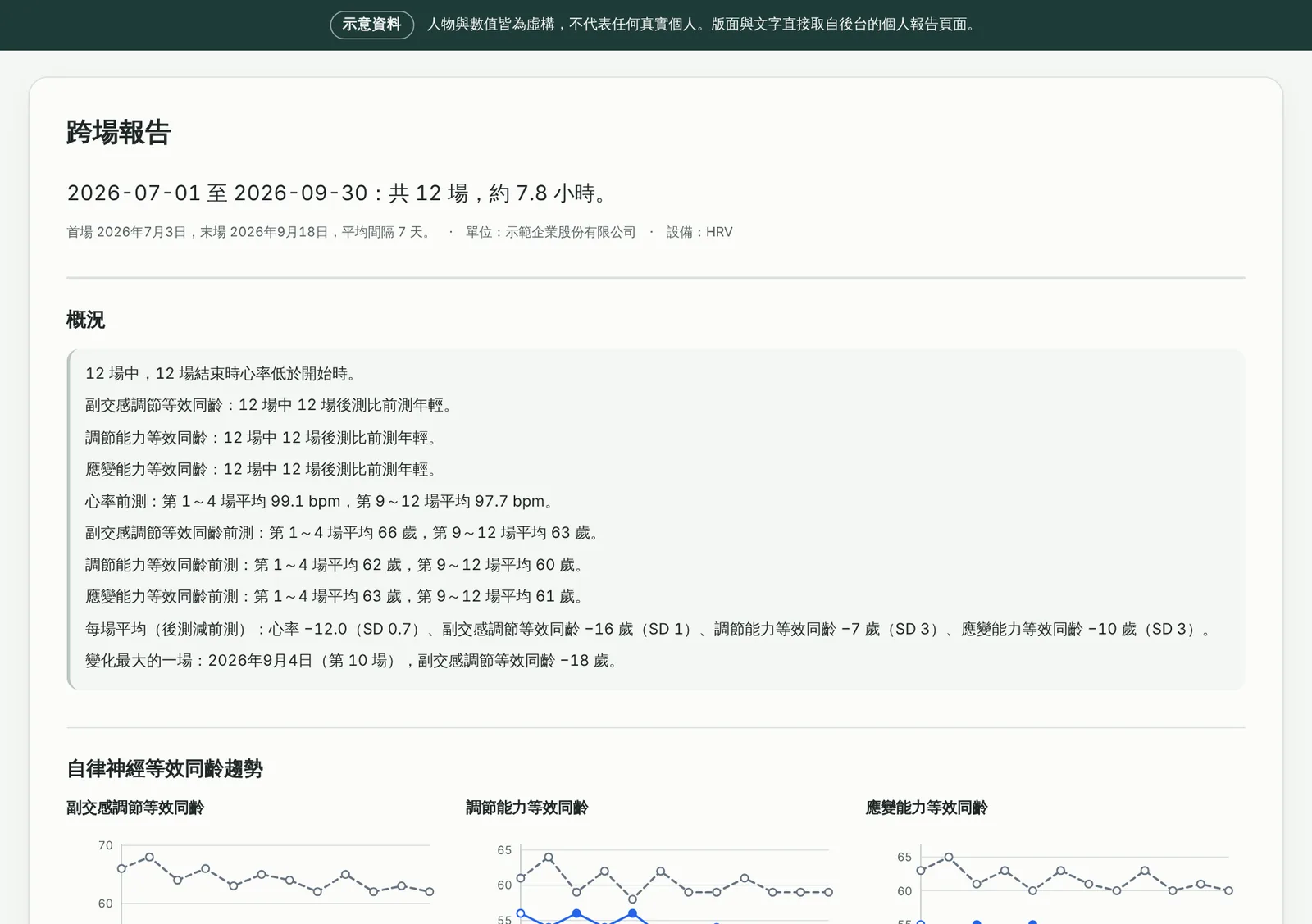
Task: Click the 70 axis label in 副交感調節 chart
Action: [106, 845]
